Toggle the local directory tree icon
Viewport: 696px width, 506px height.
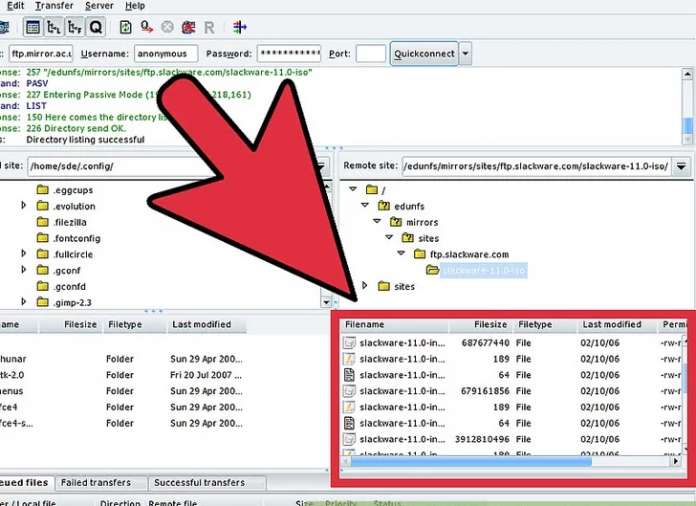click(x=53, y=27)
